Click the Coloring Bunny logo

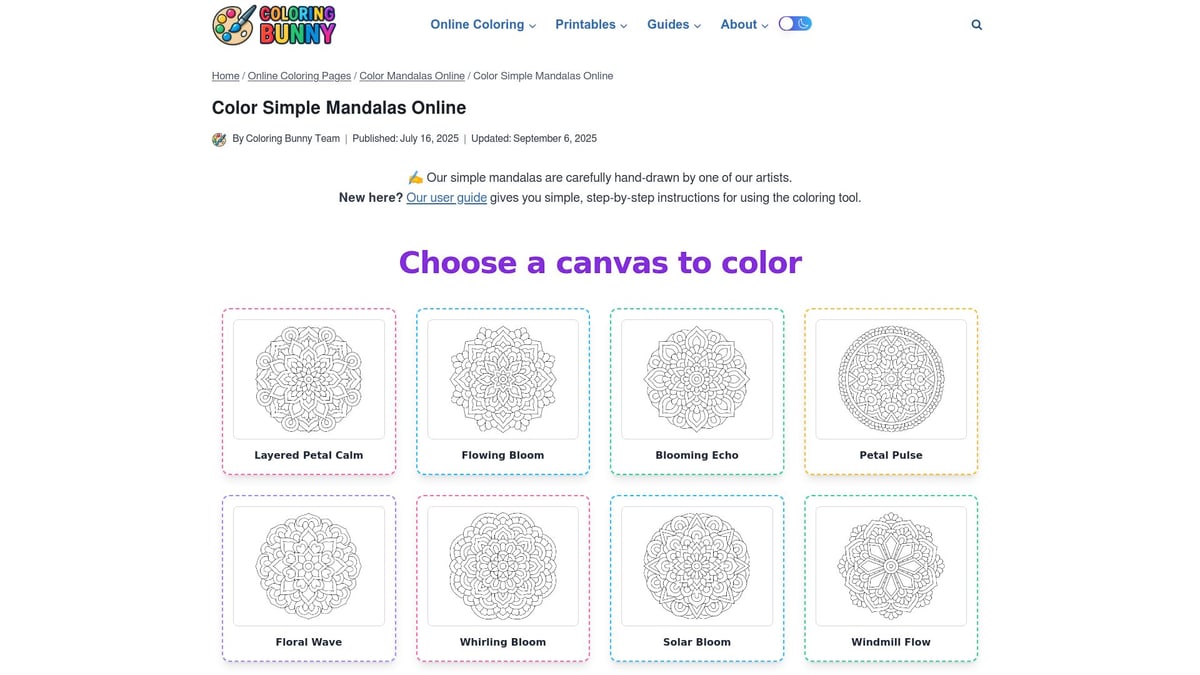272,25
